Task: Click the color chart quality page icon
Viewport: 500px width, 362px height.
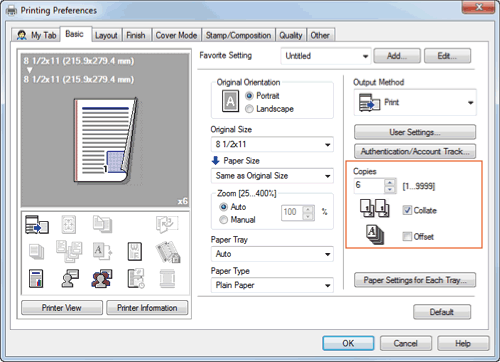Action: coord(36,279)
